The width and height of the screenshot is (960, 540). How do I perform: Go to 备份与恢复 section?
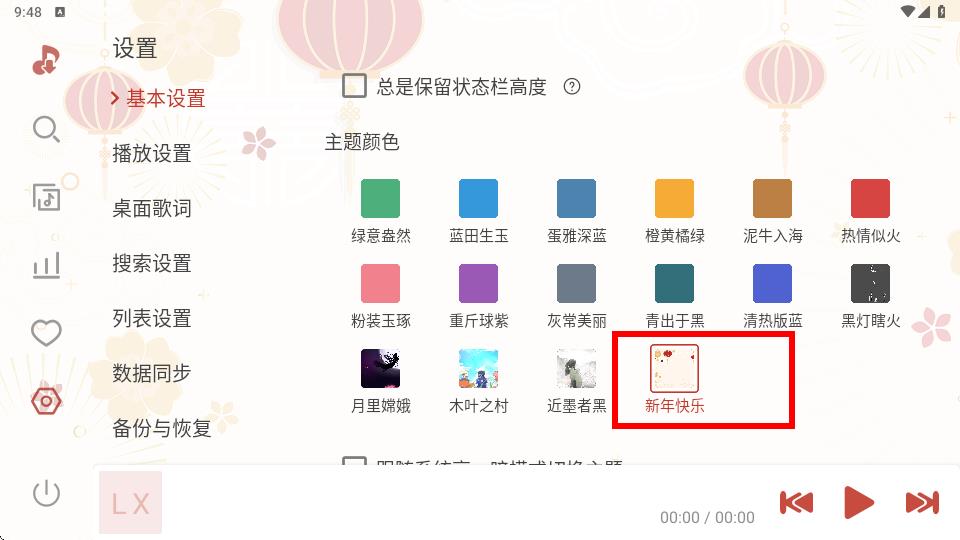click(x=162, y=428)
